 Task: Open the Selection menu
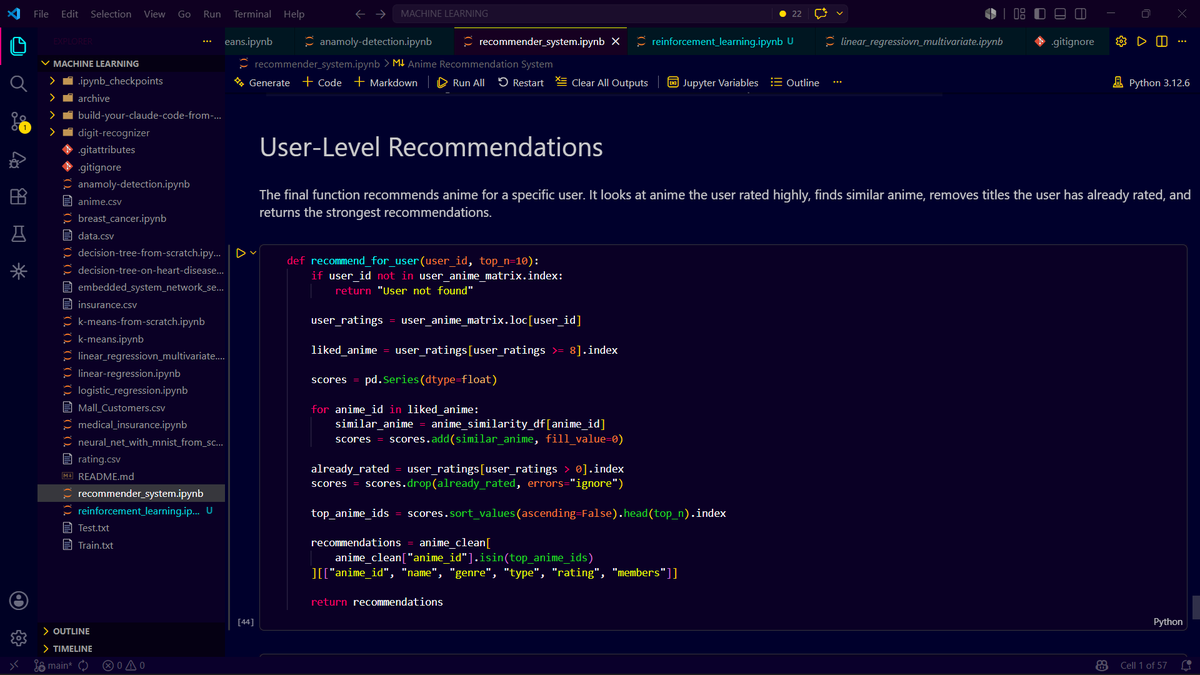110,14
